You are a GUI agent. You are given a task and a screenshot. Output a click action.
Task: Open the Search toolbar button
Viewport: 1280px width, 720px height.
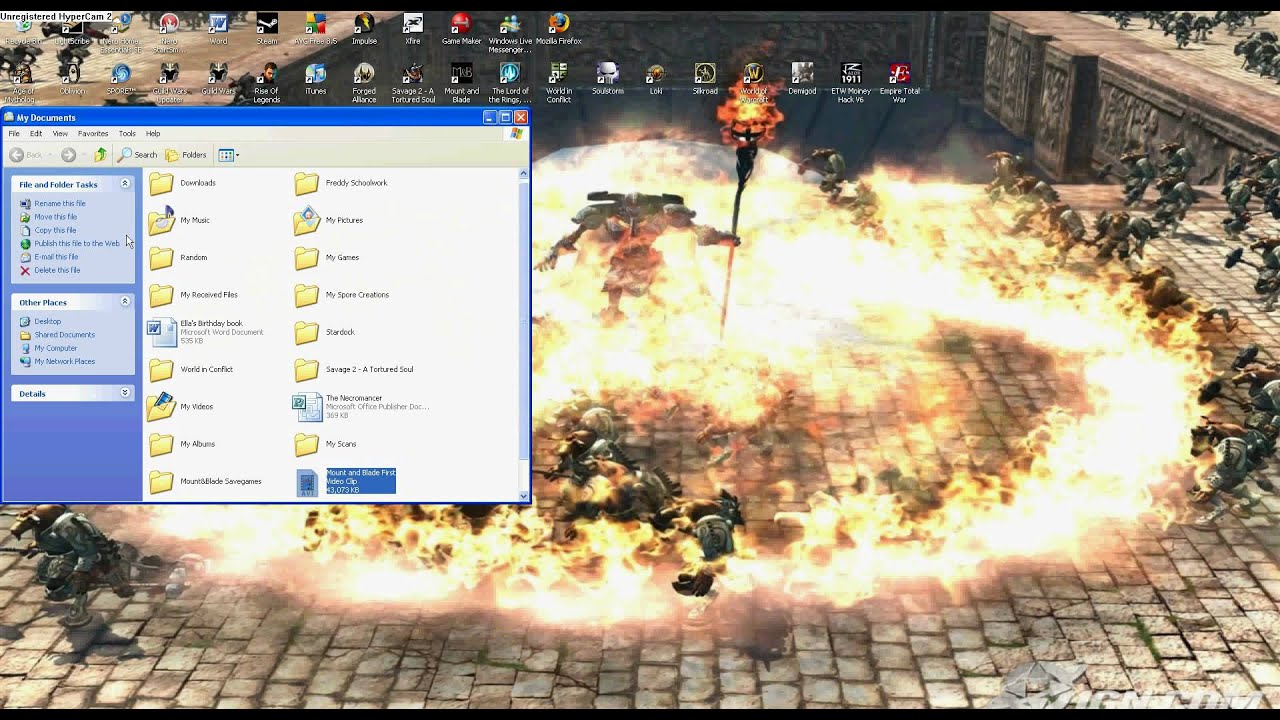coord(138,155)
